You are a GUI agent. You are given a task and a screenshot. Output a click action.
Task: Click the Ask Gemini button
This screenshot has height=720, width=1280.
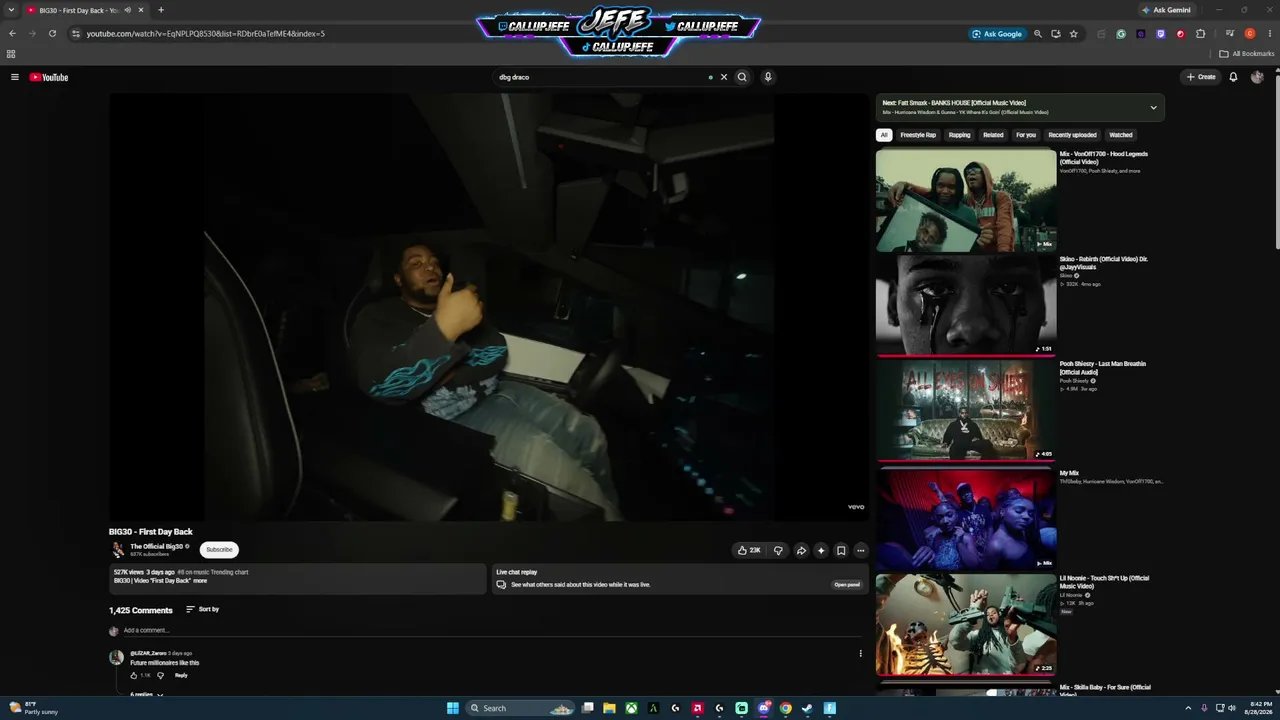pyautogui.click(x=1166, y=10)
